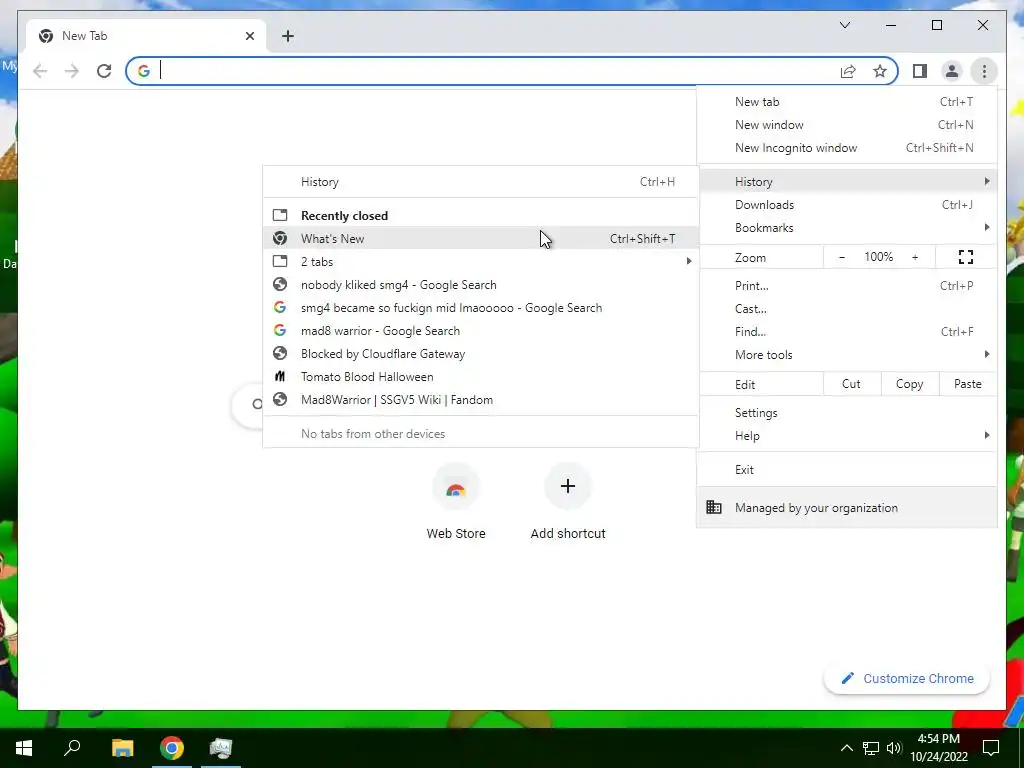Open the profile avatar icon

(952, 71)
